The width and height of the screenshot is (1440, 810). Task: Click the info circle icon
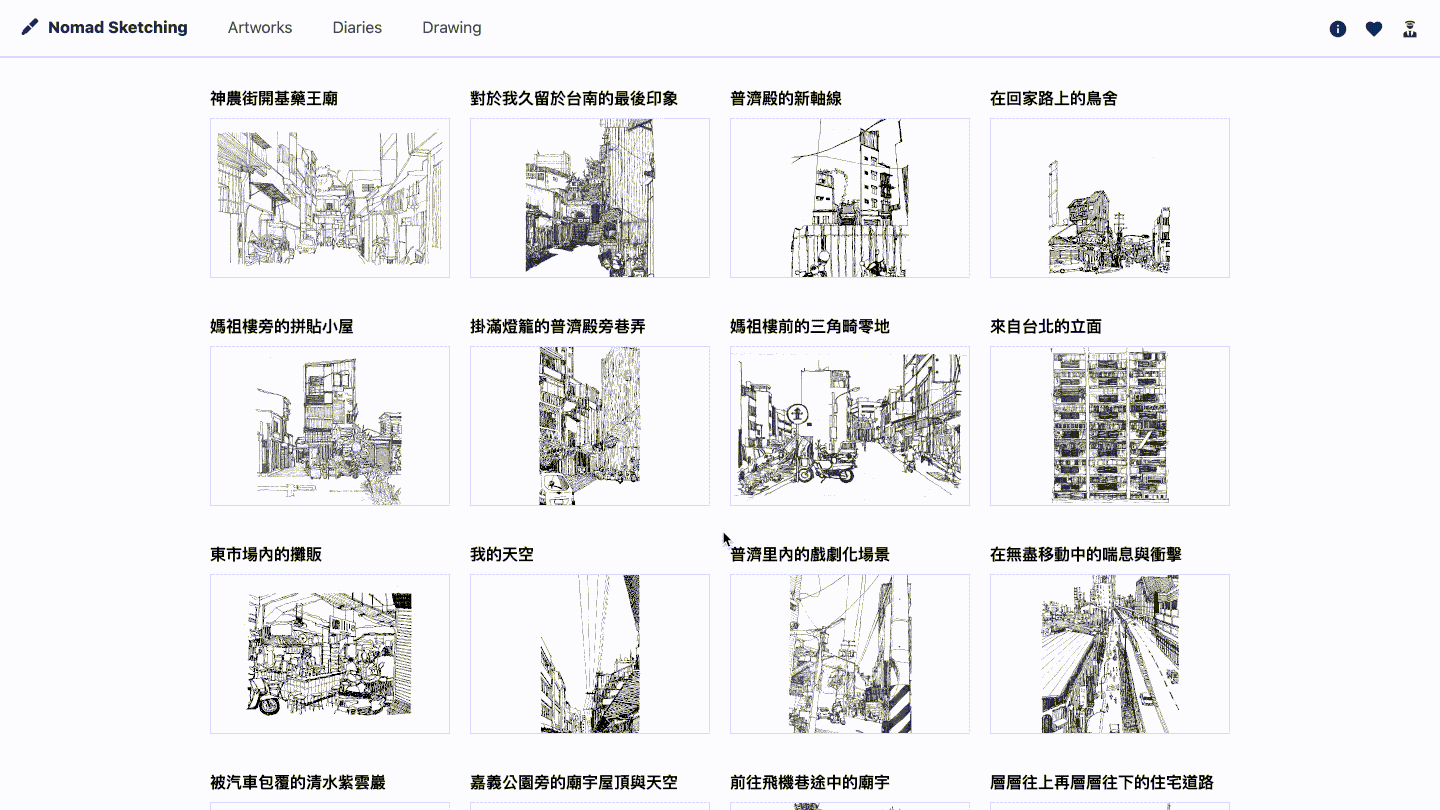coord(1338,29)
